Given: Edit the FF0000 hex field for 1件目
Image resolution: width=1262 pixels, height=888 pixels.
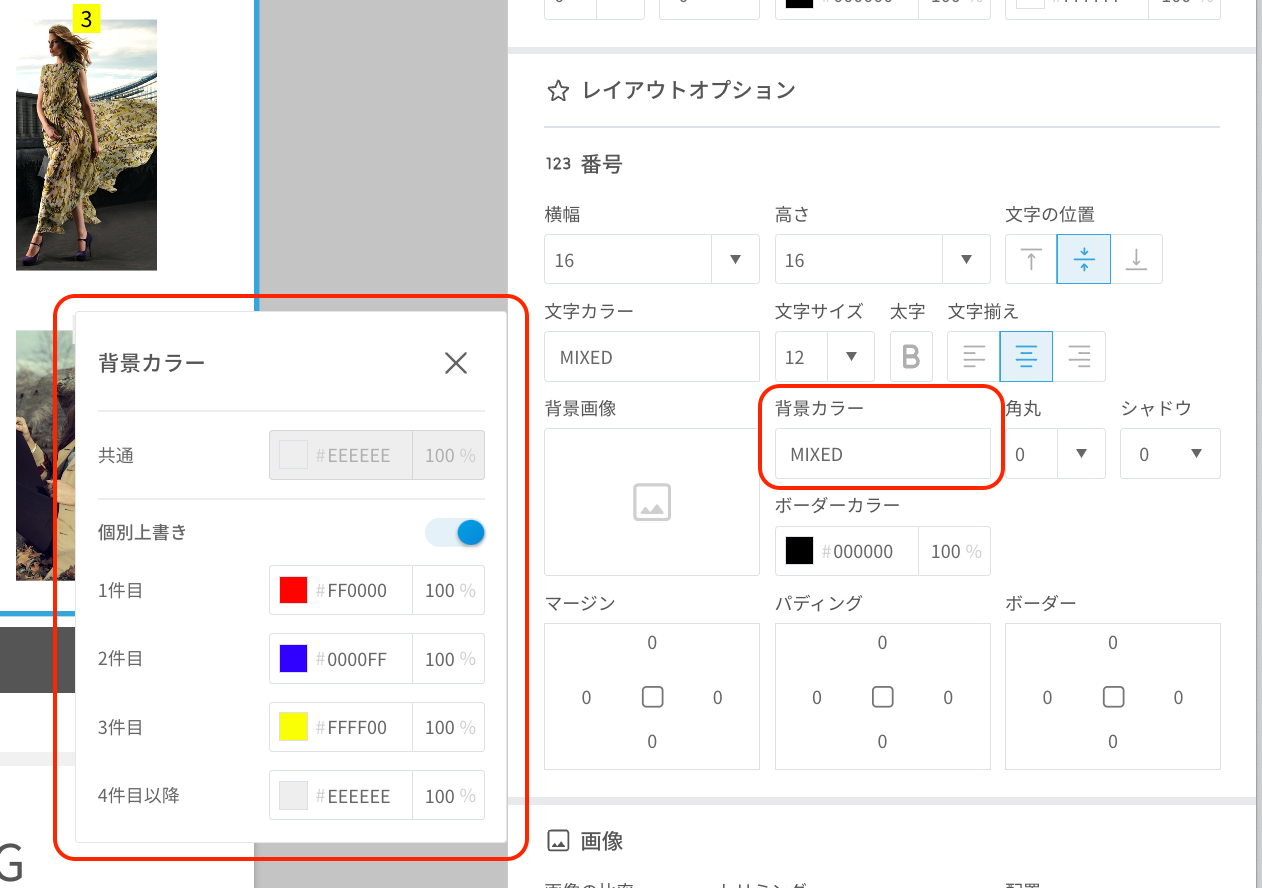Looking at the screenshot, I should click(x=357, y=591).
